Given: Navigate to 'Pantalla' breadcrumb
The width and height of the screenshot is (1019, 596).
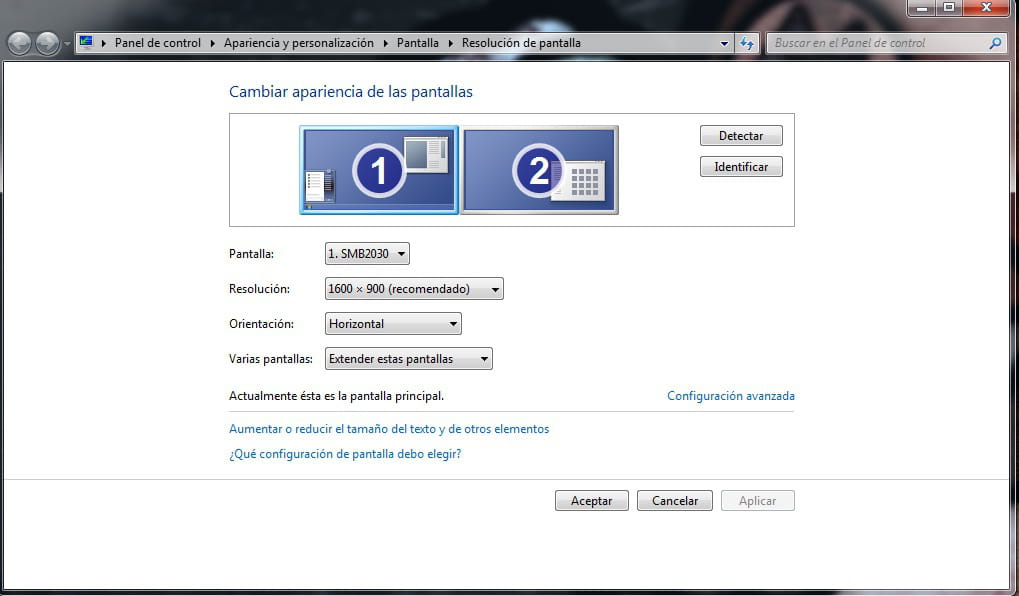Looking at the screenshot, I should coord(417,43).
